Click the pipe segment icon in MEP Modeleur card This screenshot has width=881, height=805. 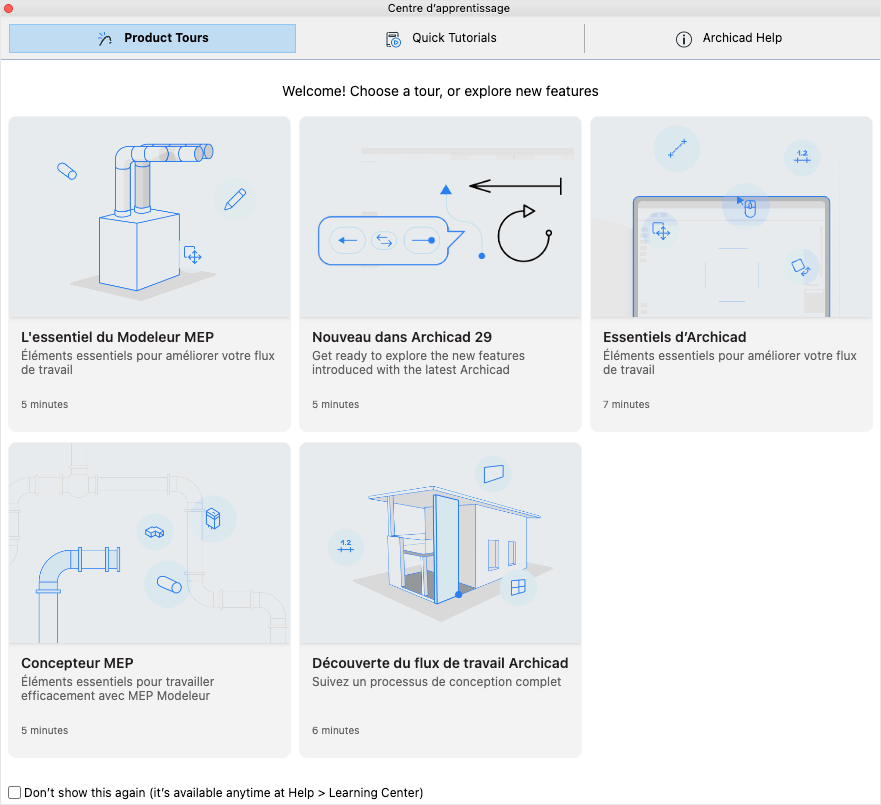click(x=67, y=171)
